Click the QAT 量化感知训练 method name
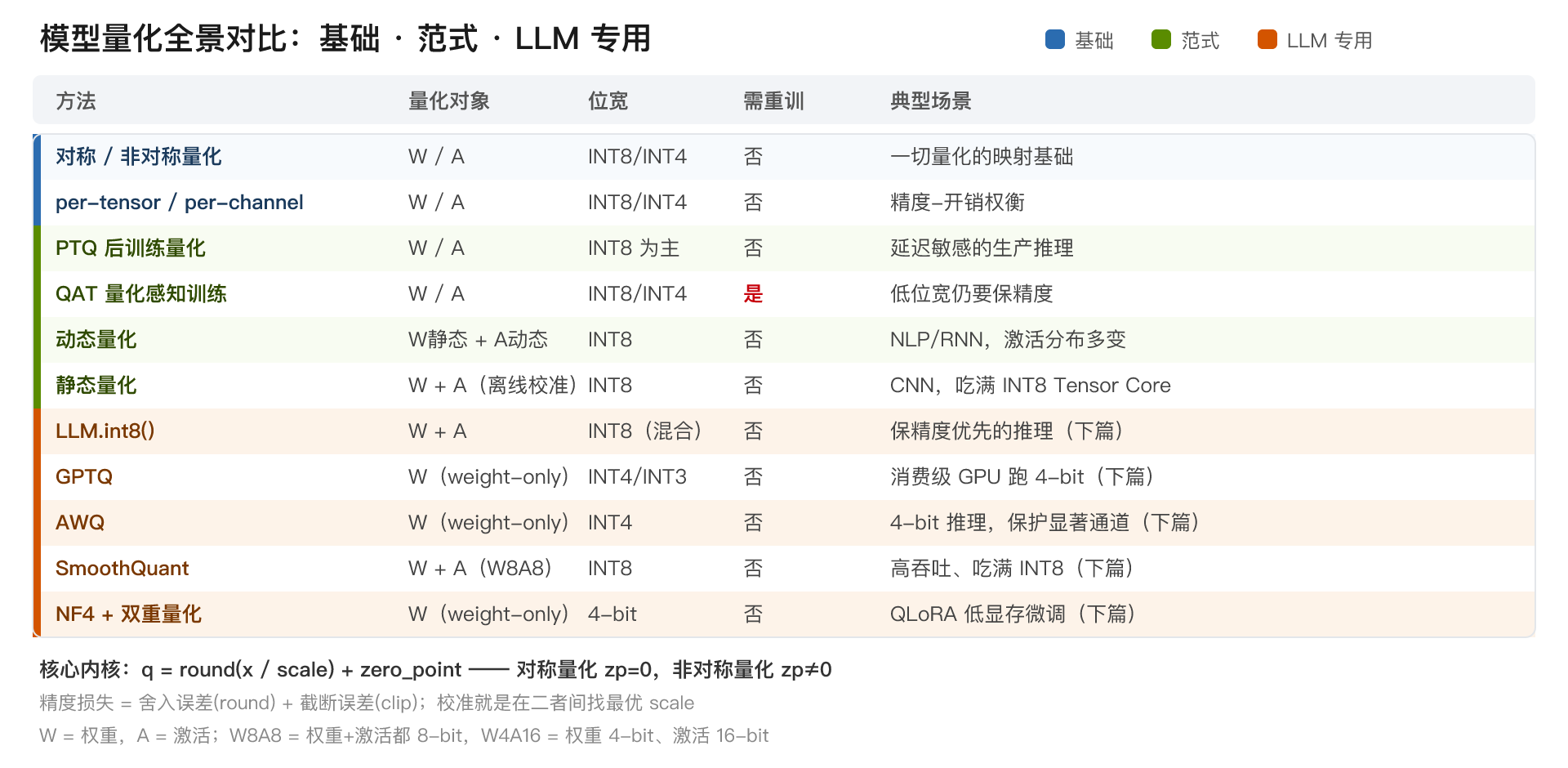1568x768 pixels. [141, 293]
